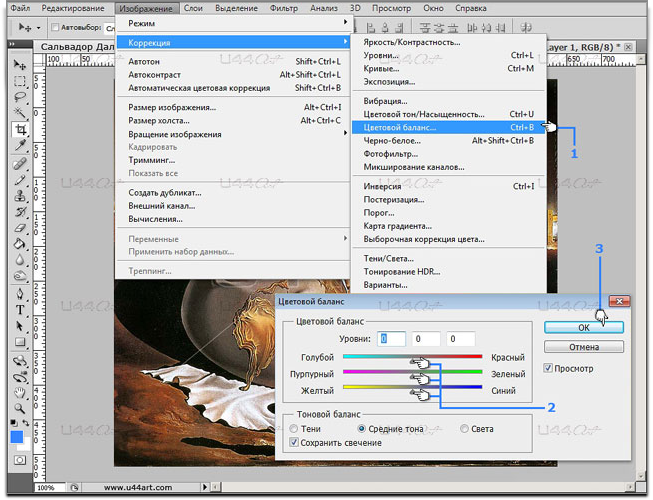
Task: Select the Eraser tool
Action: point(20,228)
